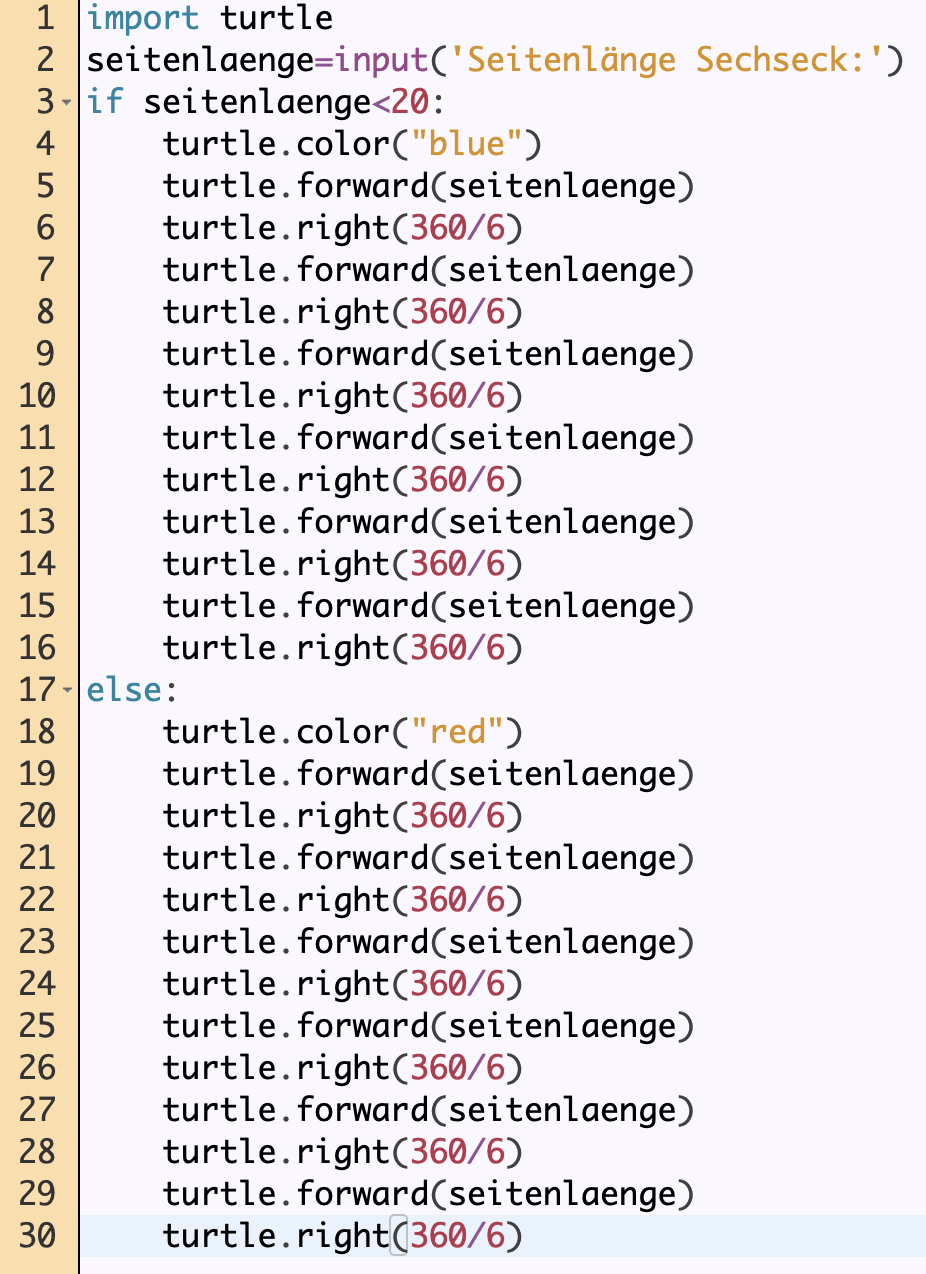Click line number 24 in the gutter
Image resolution: width=926 pixels, height=1274 pixels.
[37, 984]
